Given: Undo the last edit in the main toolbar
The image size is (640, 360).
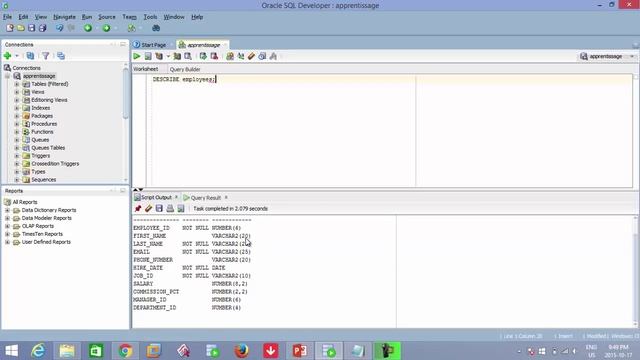Looking at the screenshot, I should 60,28.
